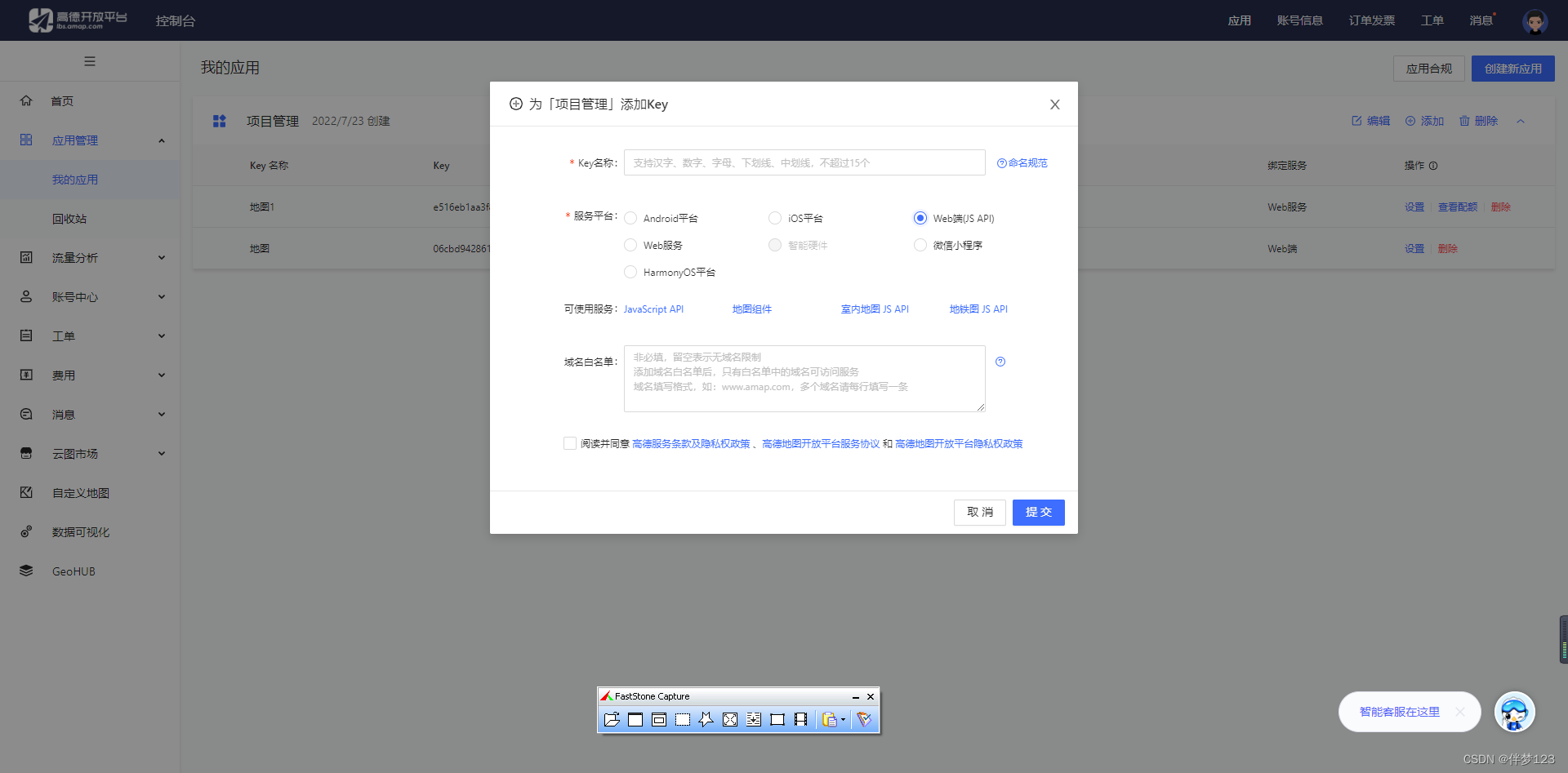Open the JavaScript API service link

[x=653, y=309]
